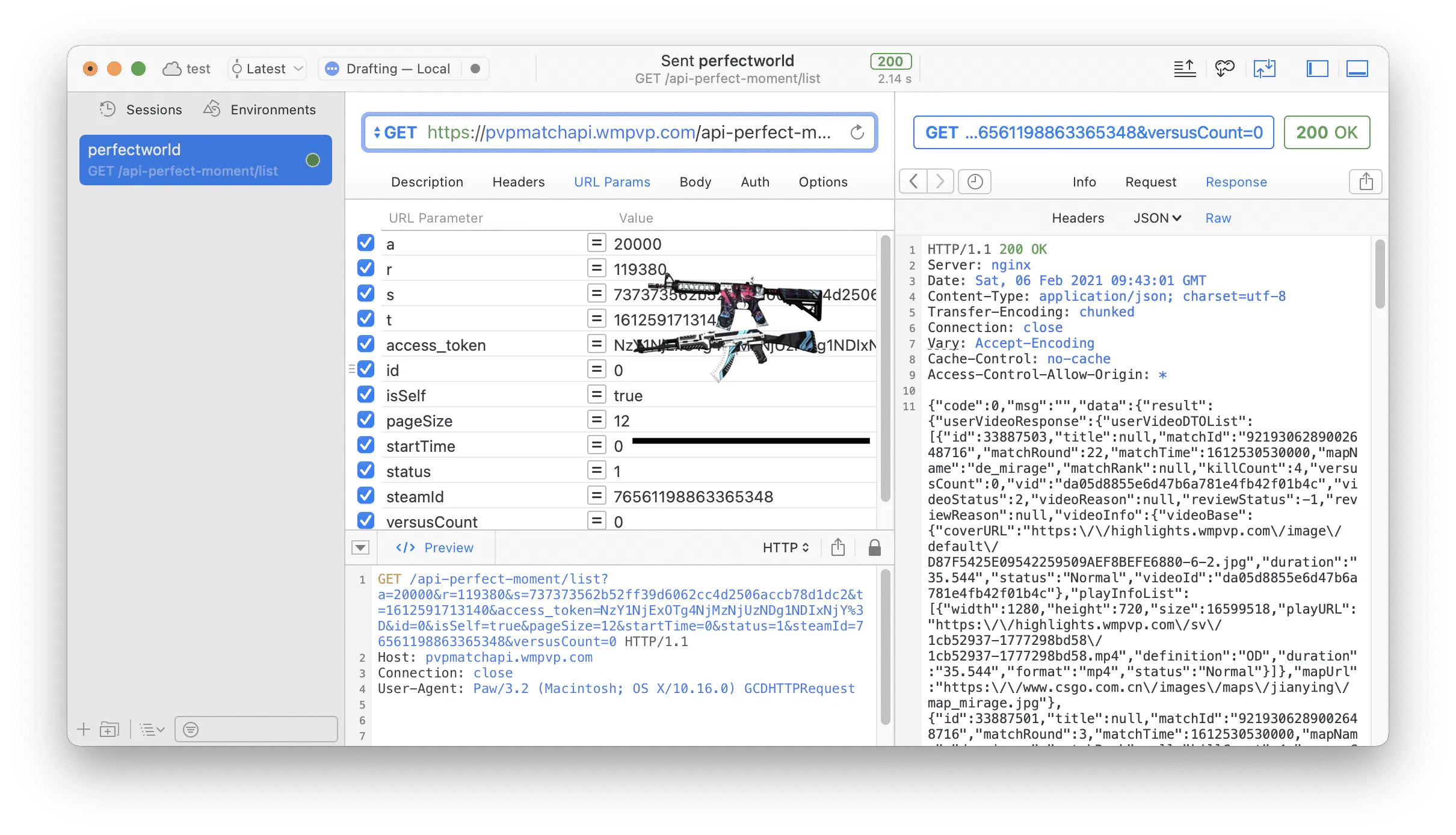Click the lock icon in preview bar
The height and width of the screenshot is (835, 1456).
pos(874,547)
